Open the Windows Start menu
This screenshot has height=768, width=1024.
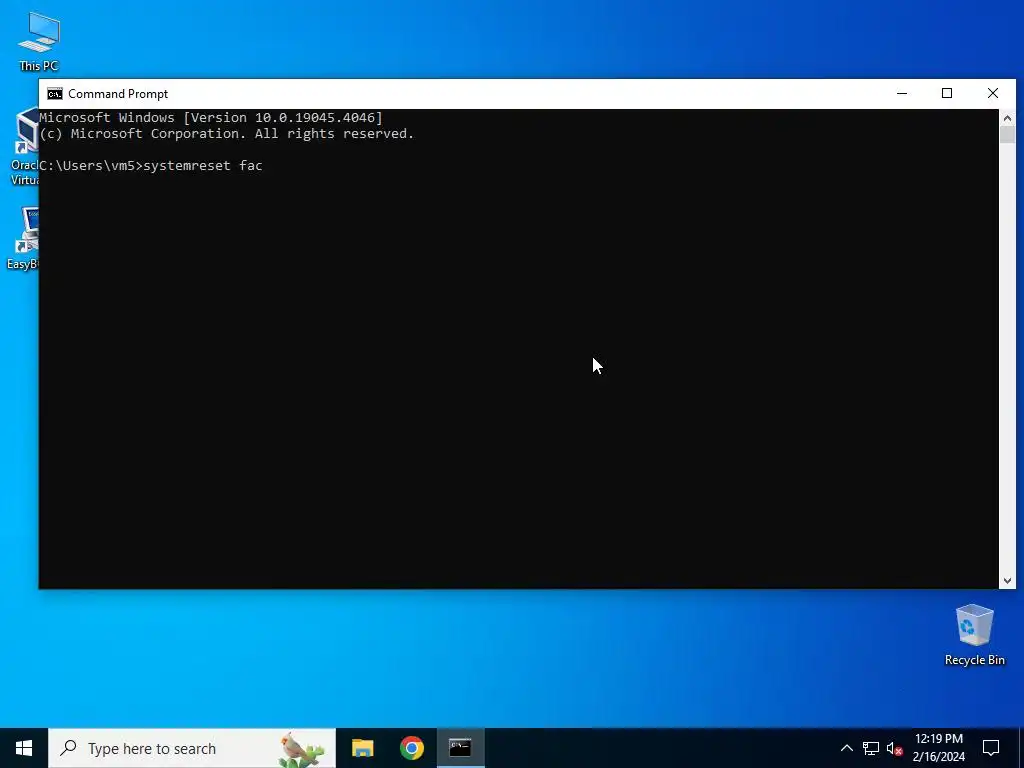click(24, 748)
